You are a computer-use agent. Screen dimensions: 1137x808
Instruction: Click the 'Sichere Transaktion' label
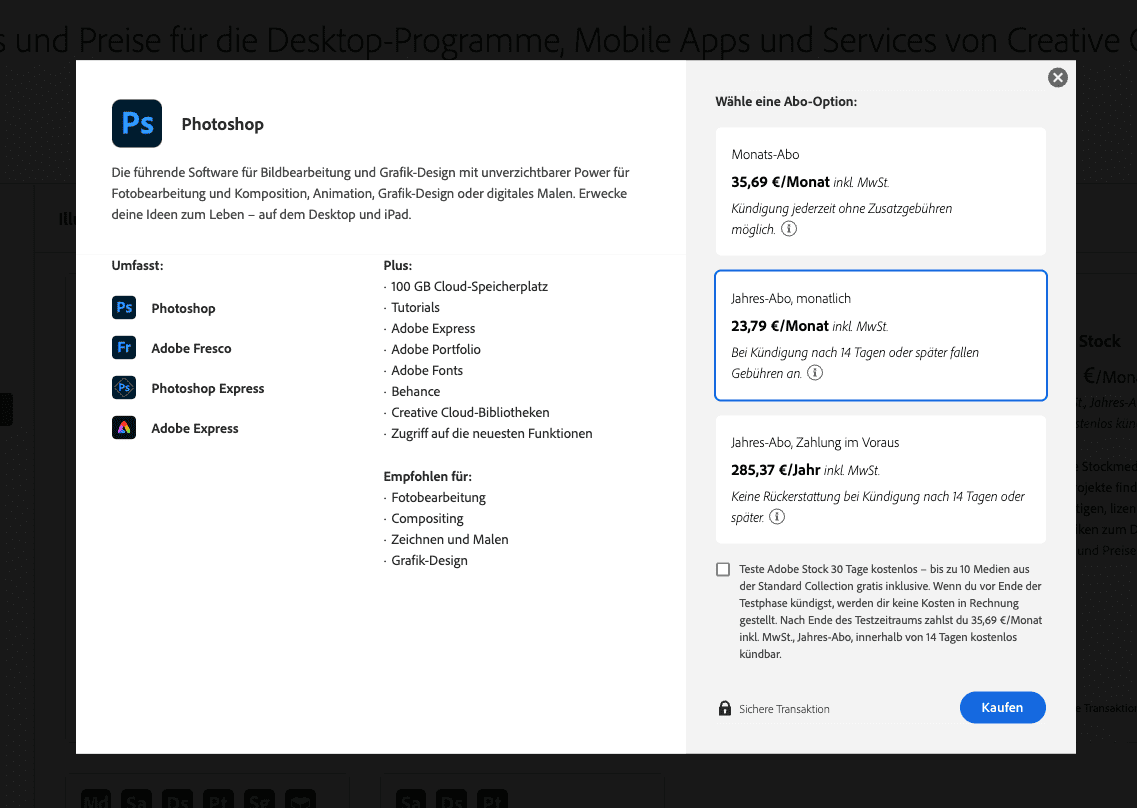[784, 709]
